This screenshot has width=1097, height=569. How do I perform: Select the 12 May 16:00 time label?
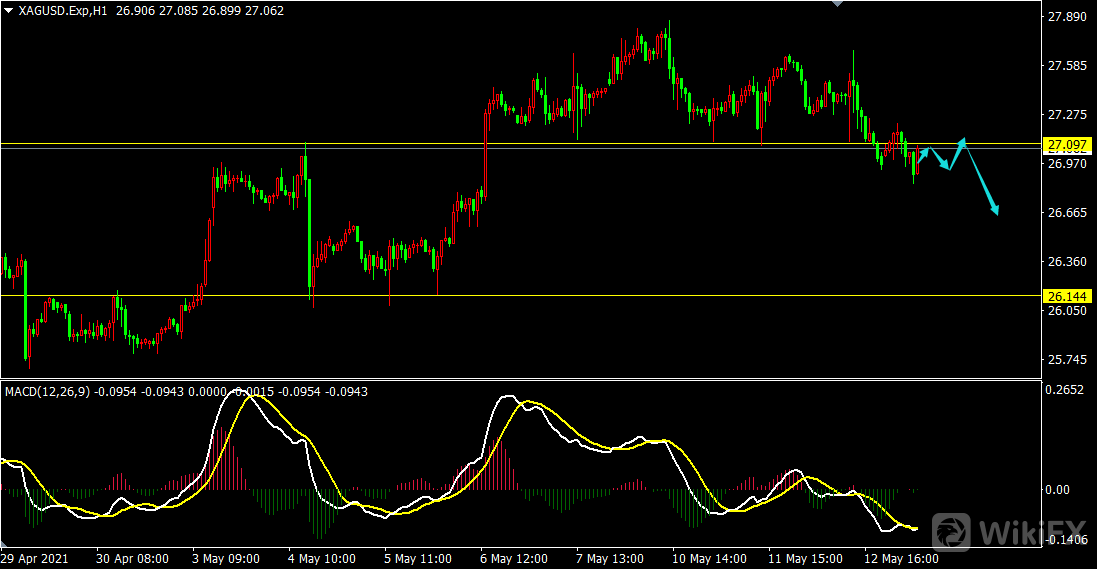tap(902, 559)
